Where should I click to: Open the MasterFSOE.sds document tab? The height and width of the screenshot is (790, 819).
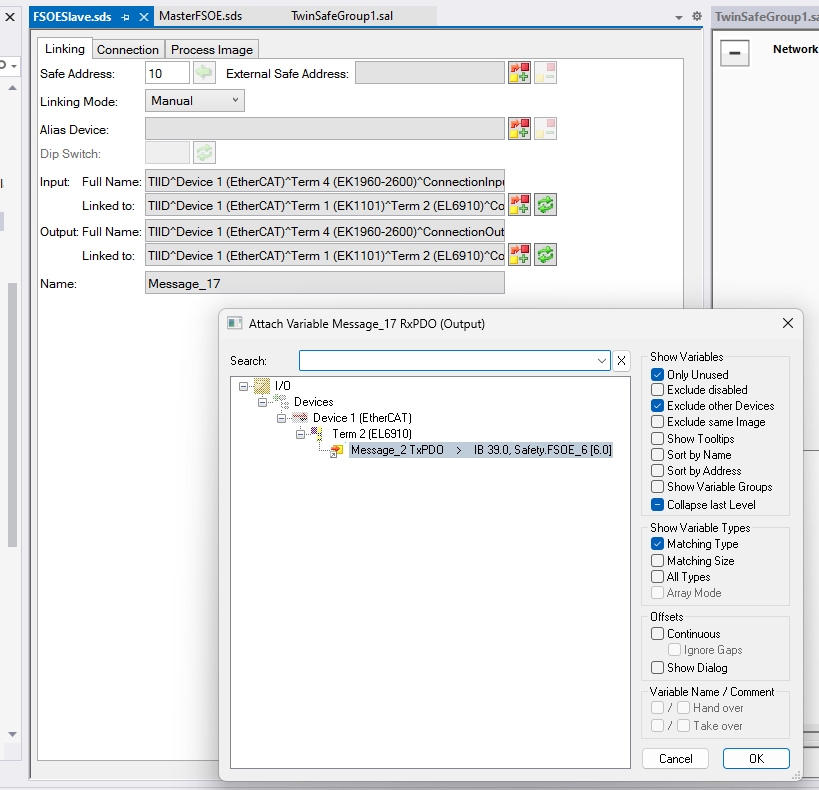200,16
